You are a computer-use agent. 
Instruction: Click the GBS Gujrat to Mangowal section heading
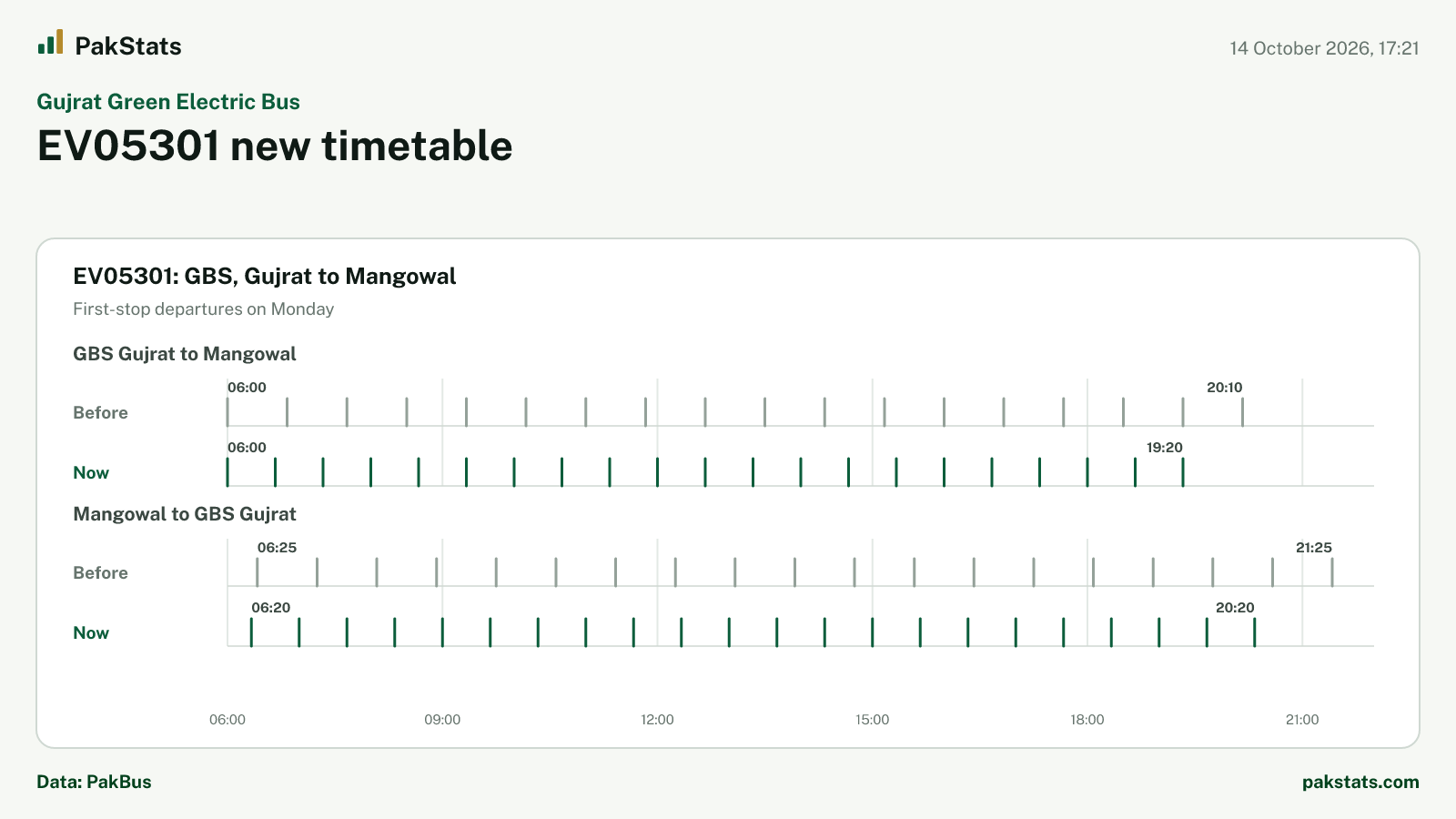coord(185,354)
